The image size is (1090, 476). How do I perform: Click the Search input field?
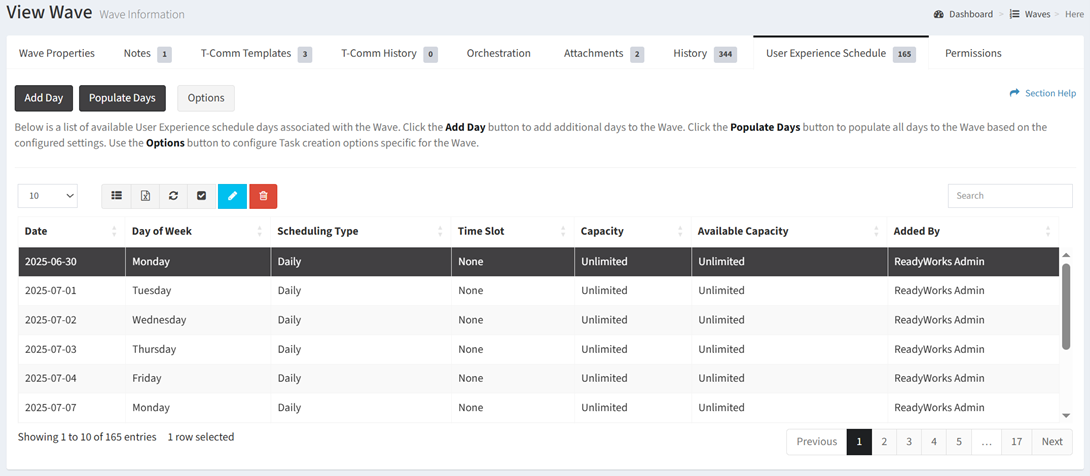point(1009,196)
